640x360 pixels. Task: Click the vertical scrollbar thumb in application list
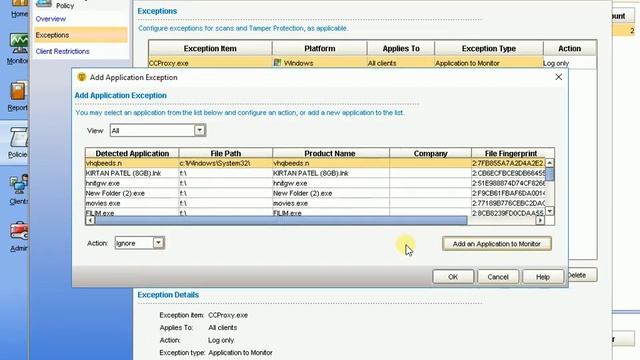point(550,173)
